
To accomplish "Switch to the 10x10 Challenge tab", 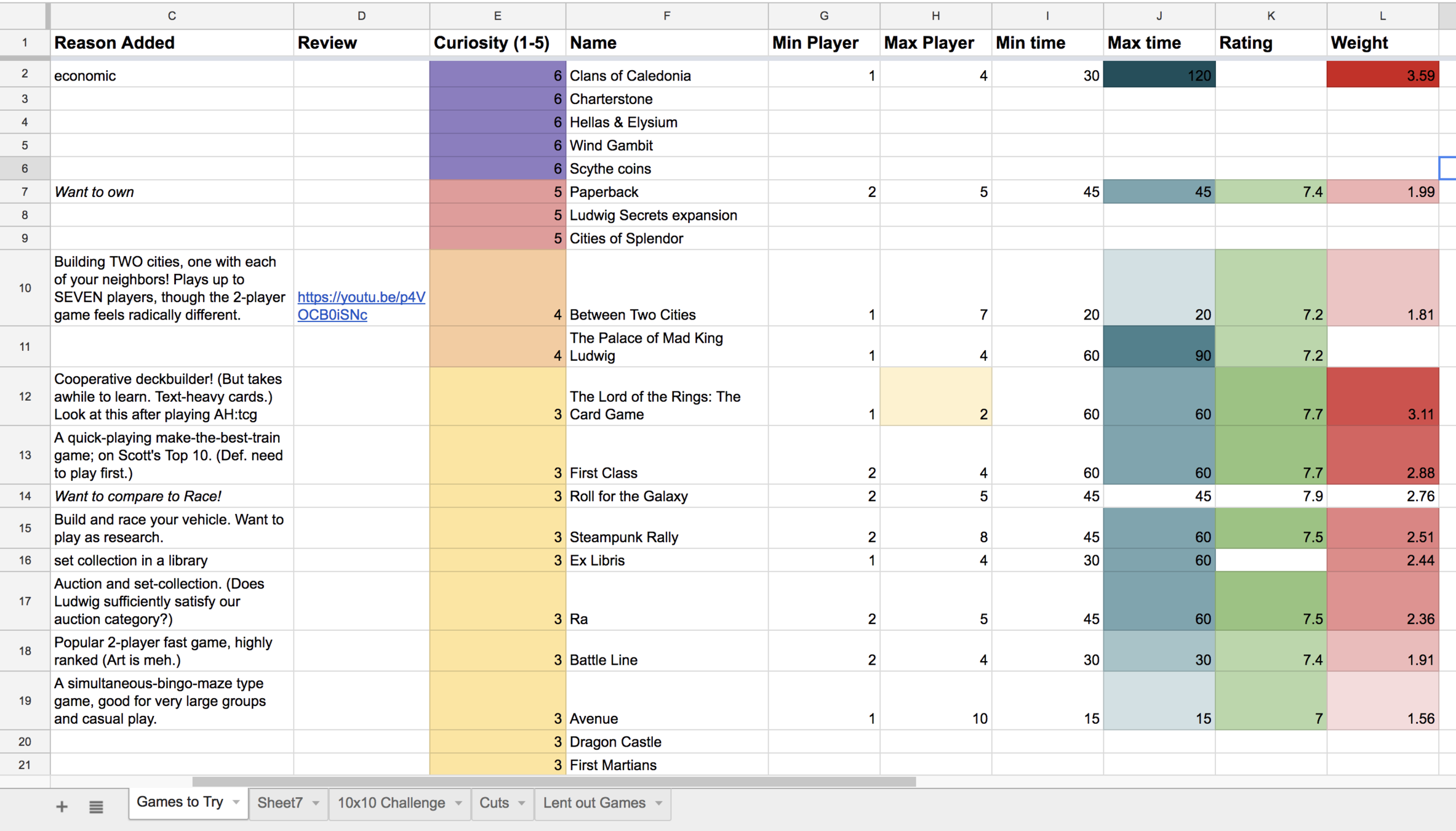I will click(x=391, y=803).
